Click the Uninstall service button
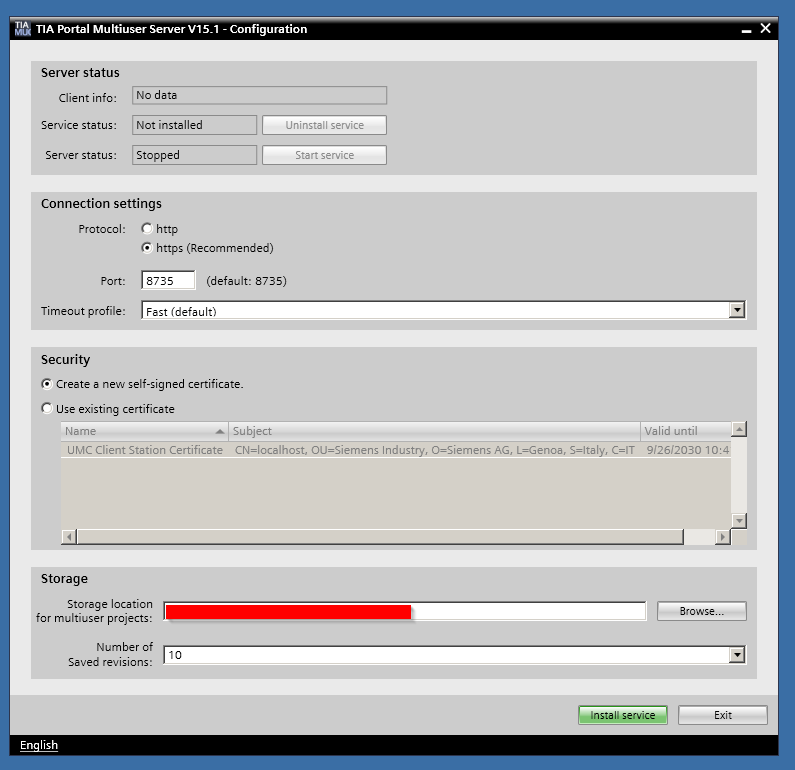The image size is (795, 770). [324, 125]
